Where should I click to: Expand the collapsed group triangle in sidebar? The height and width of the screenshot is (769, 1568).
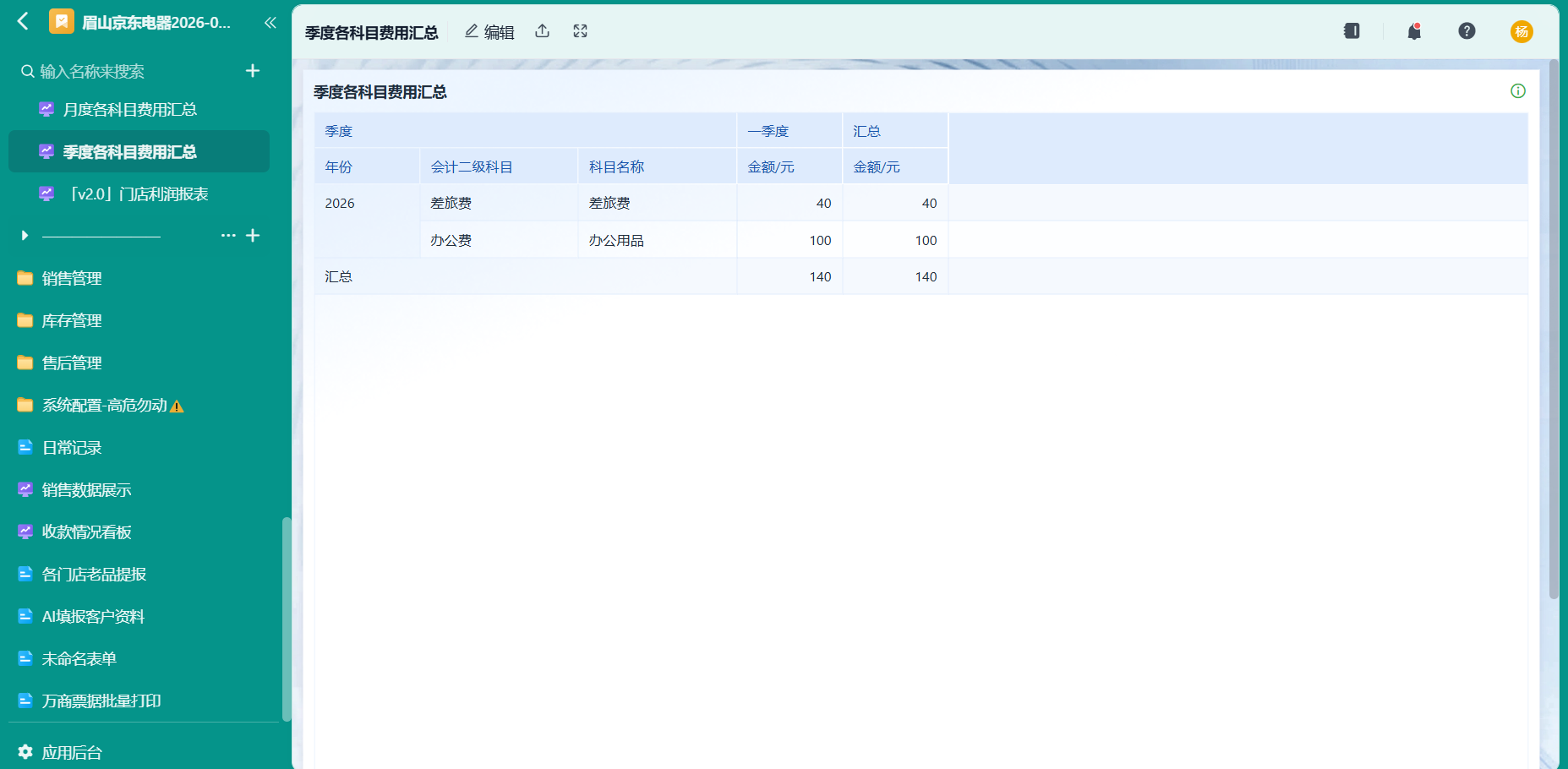(x=25, y=235)
